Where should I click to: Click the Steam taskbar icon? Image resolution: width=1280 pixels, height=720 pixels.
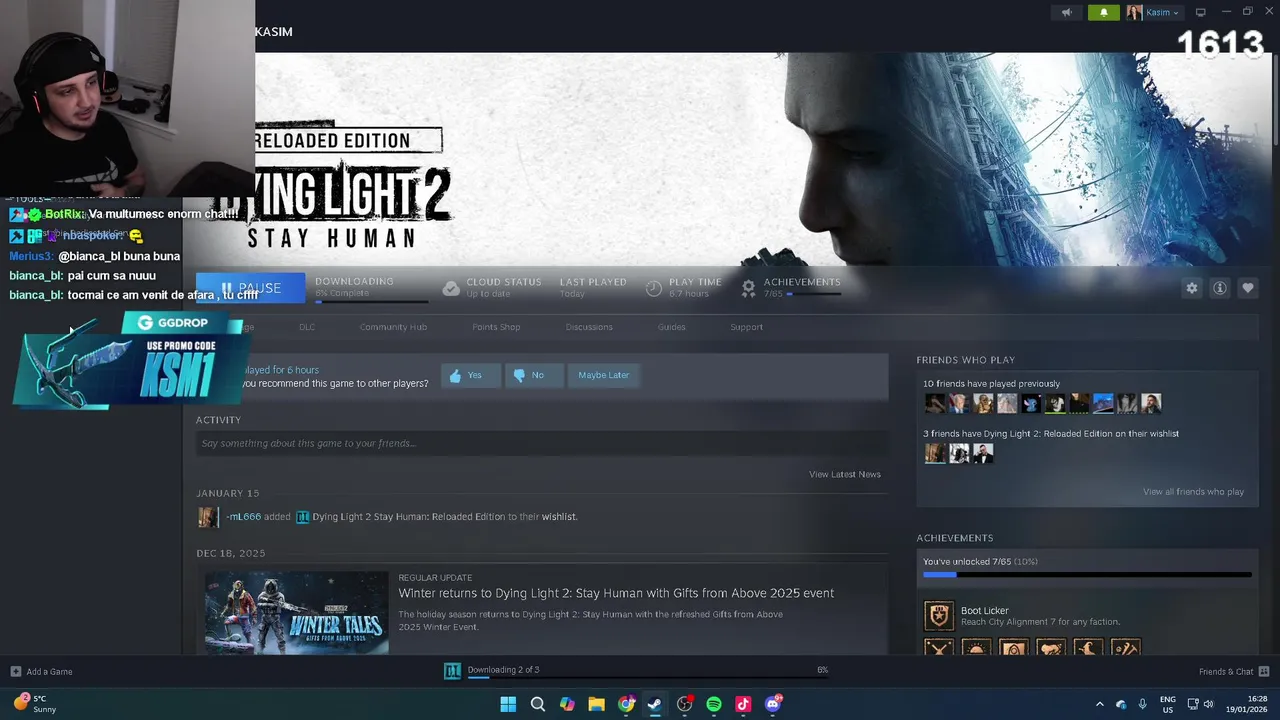click(x=655, y=704)
